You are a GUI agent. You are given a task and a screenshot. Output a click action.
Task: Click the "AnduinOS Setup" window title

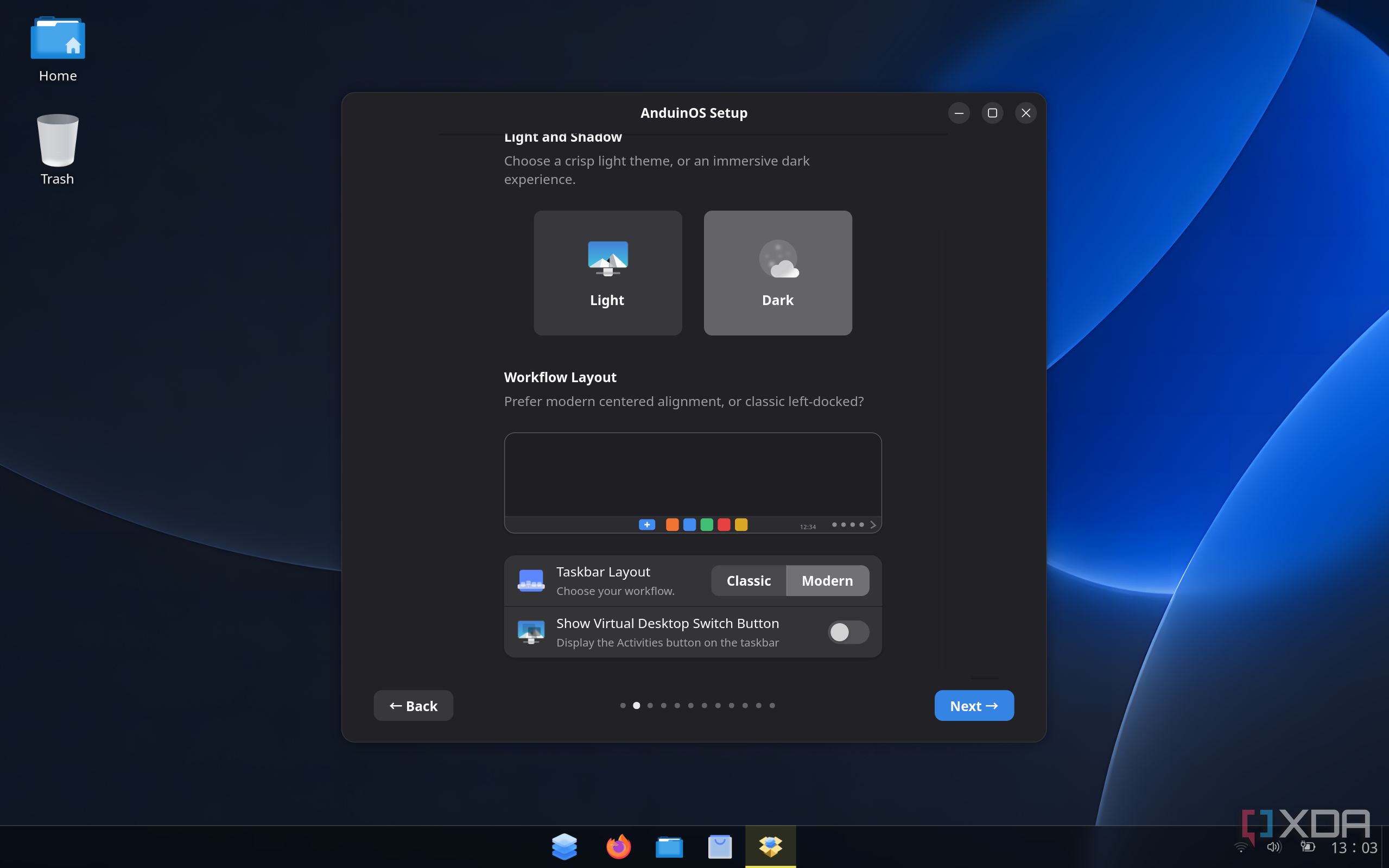coord(694,113)
